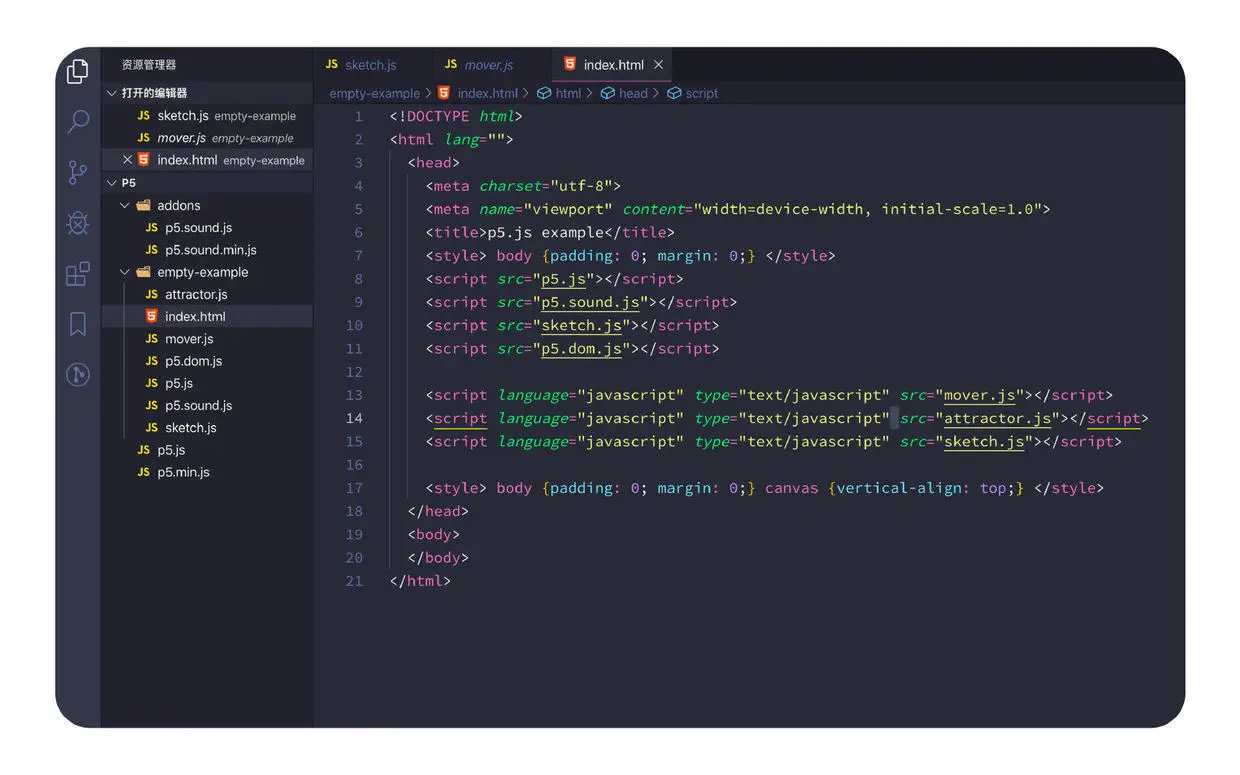
Task: Click empty-example in the breadcrumb
Action: (375, 93)
